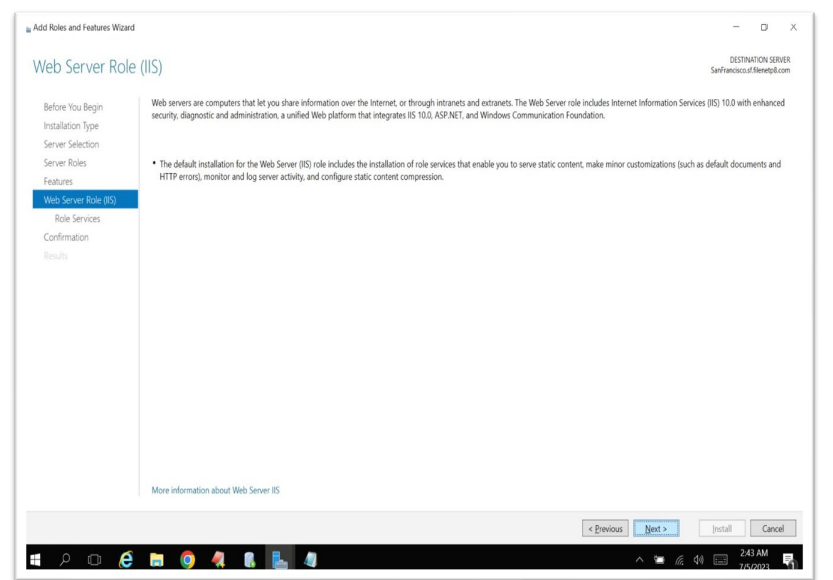
Task: Open Task View on the taskbar
Action: click(x=95, y=559)
